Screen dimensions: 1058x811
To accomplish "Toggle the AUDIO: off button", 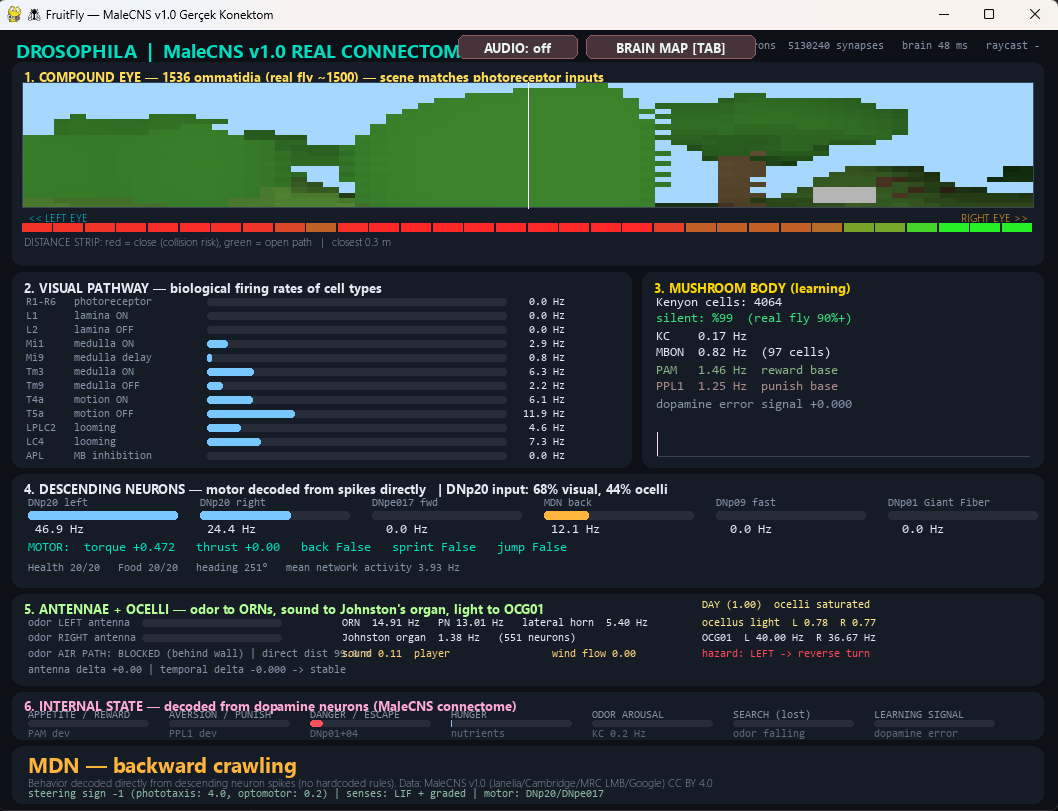I will (518, 48).
